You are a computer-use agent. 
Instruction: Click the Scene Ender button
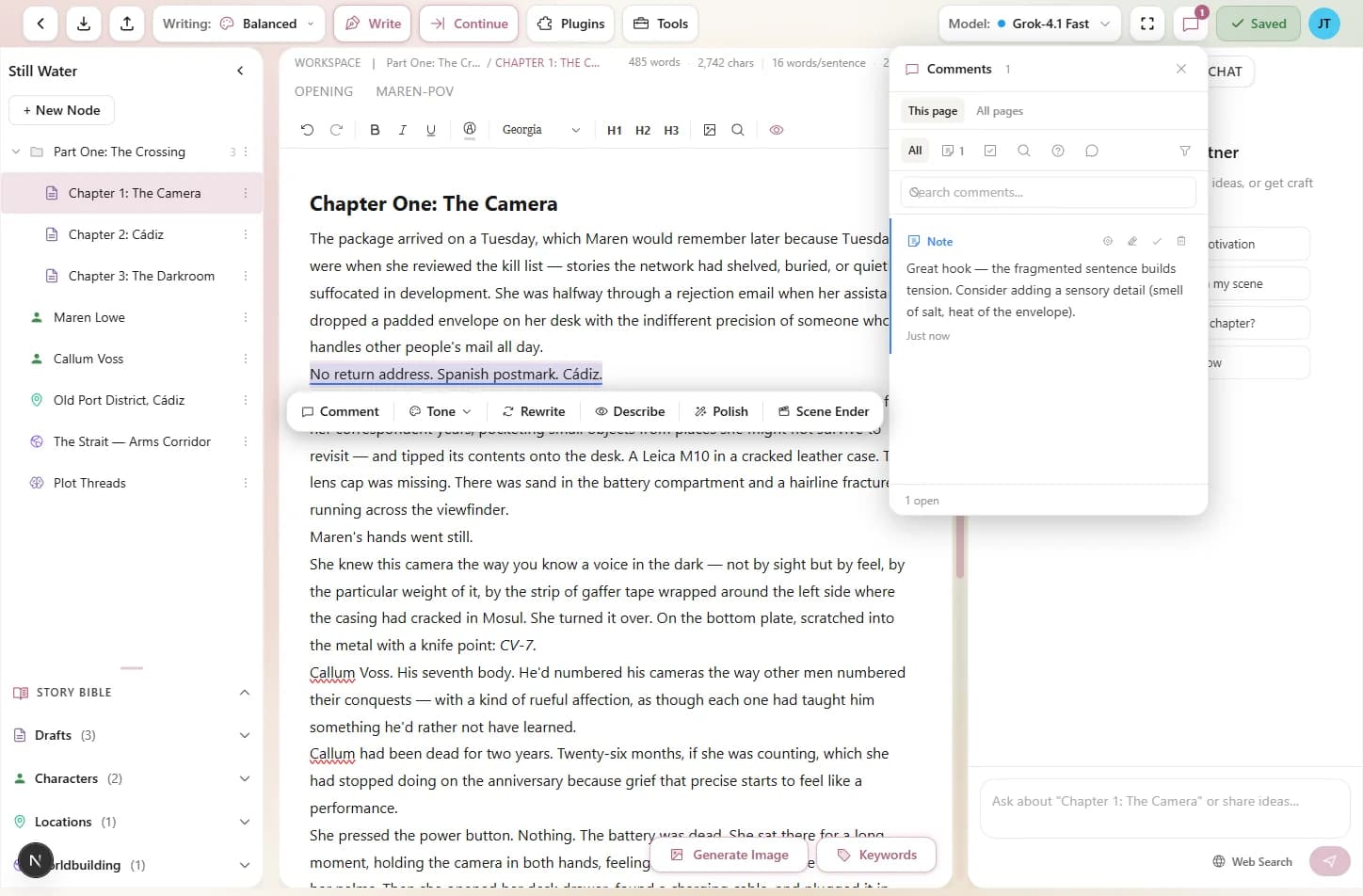pyautogui.click(x=823, y=411)
